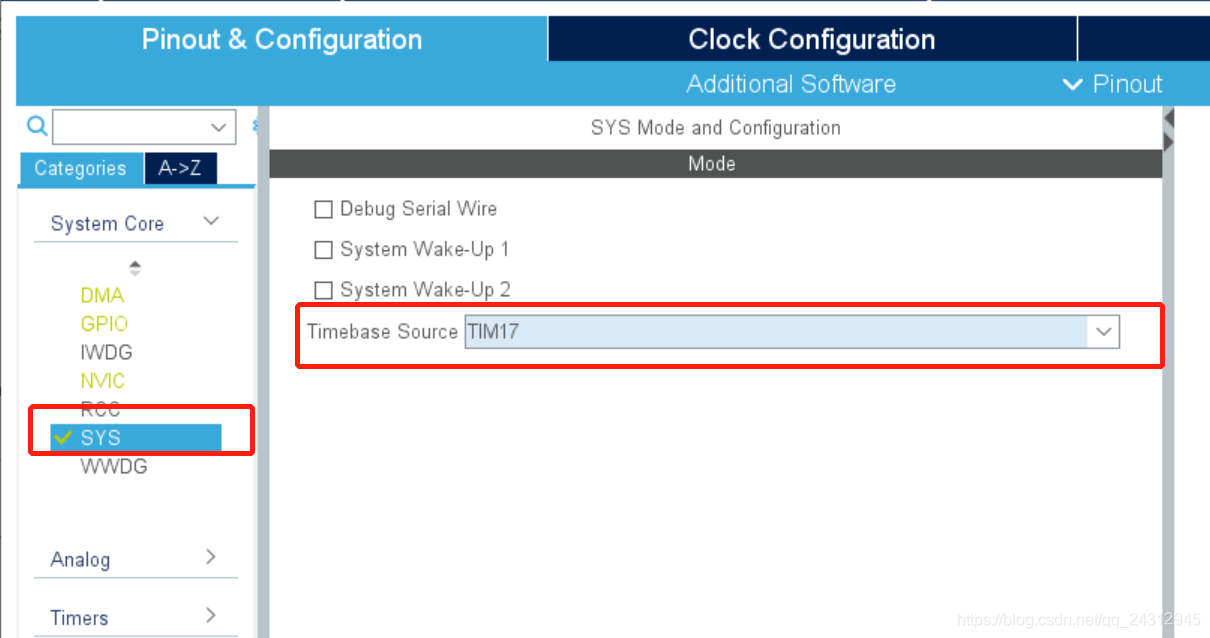Toggle System Wake-Up 1 checkbox
The image size is (1210, 638).
(323, 249)
